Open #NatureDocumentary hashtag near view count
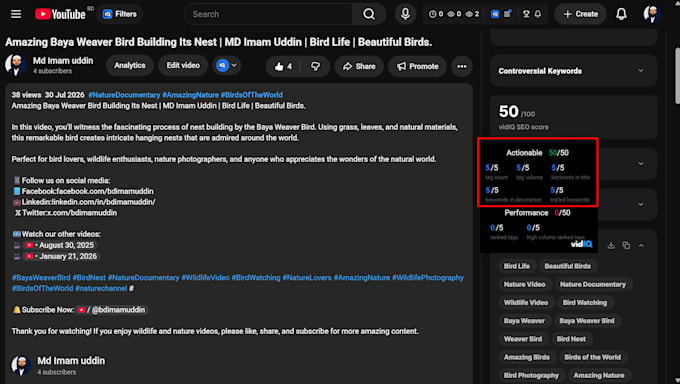 coord(124,95)
